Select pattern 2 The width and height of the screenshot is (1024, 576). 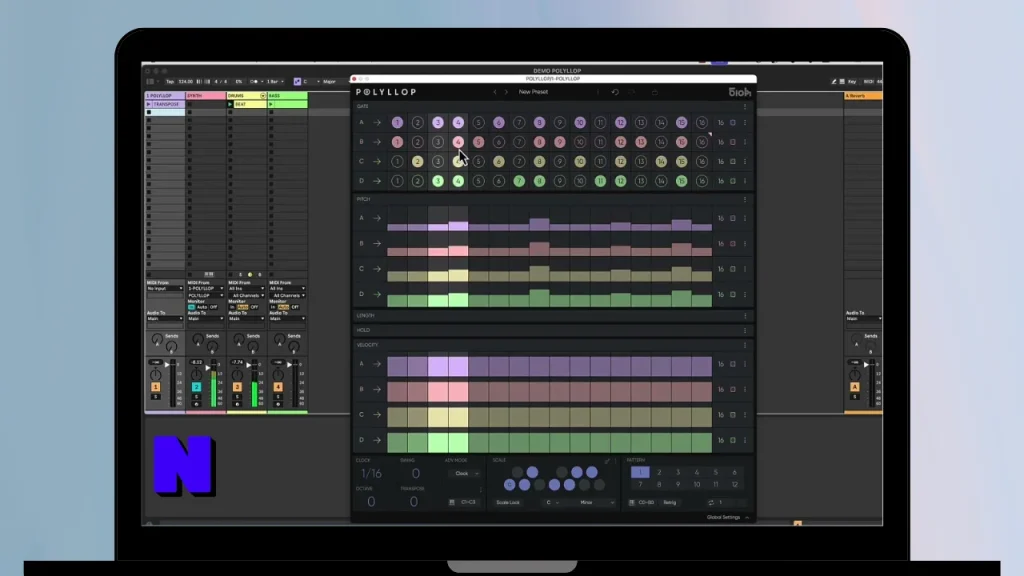(659, 472)
